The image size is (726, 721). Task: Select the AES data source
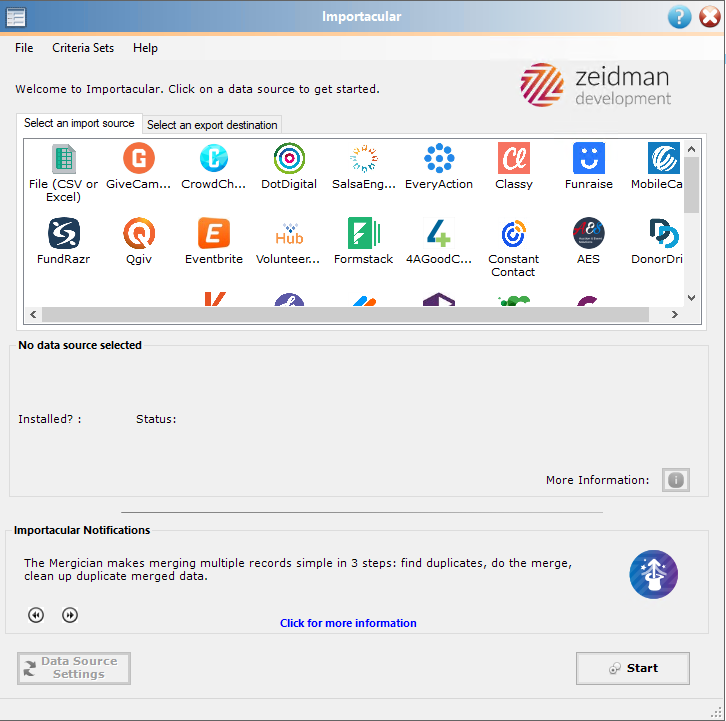coord(588,241)
